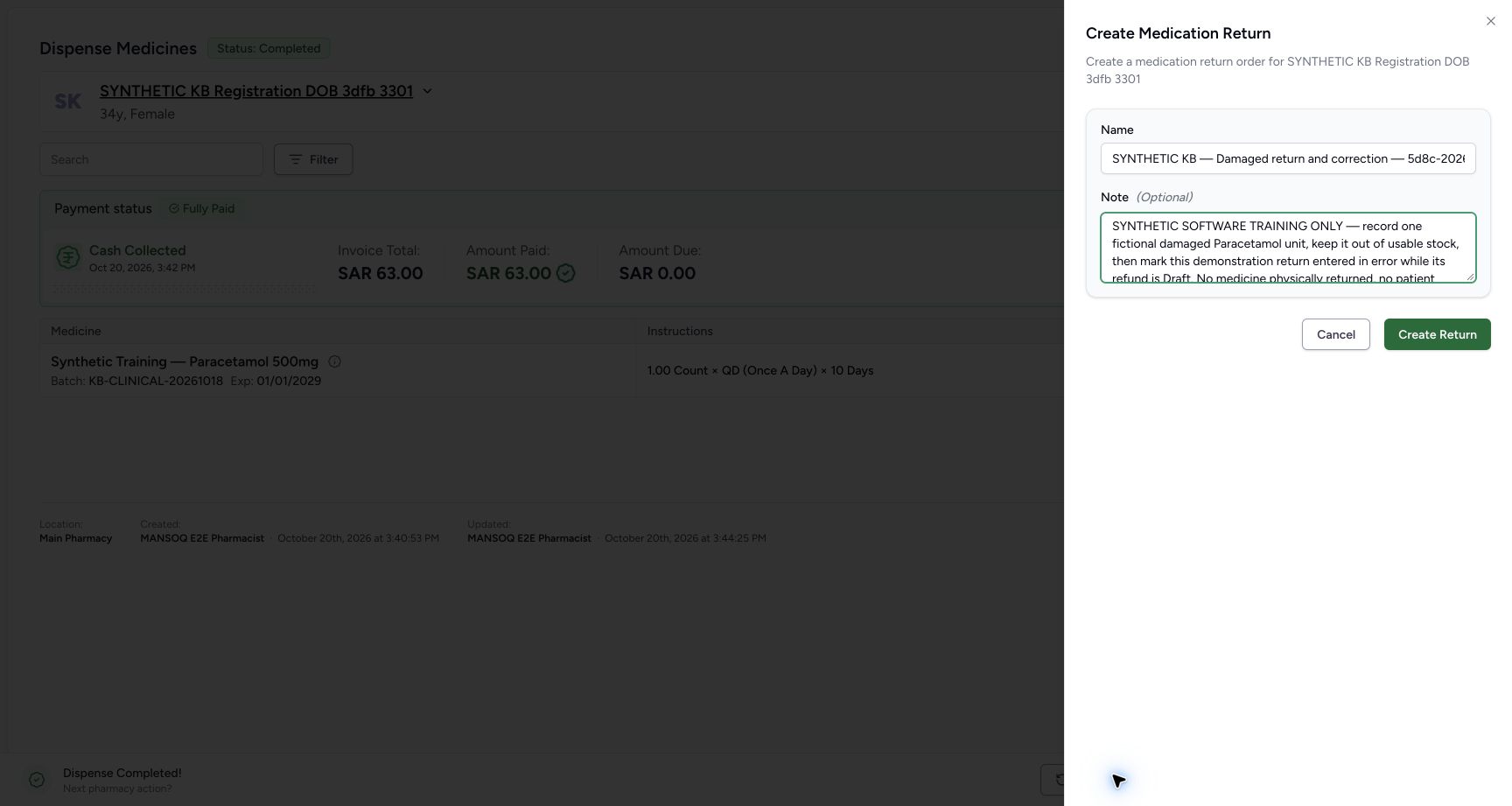Viewport: 1512px width, 806px height.
Task: Close the Create Medication Return panel
Action: tap(1491, 21)
